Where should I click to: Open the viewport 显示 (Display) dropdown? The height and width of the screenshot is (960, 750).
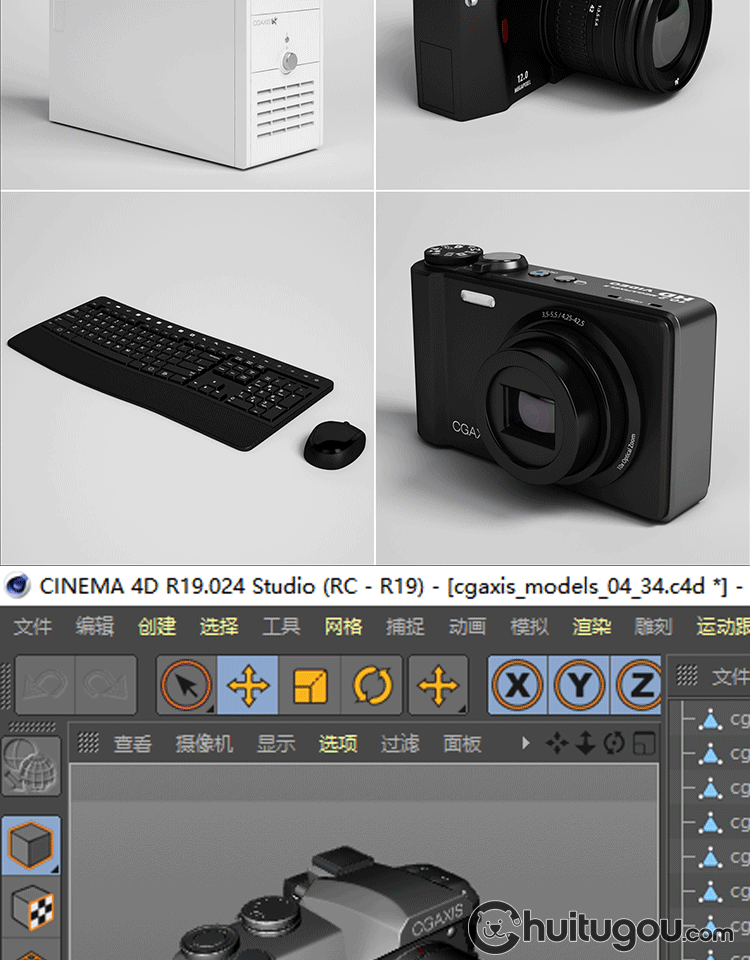[276, 744]
